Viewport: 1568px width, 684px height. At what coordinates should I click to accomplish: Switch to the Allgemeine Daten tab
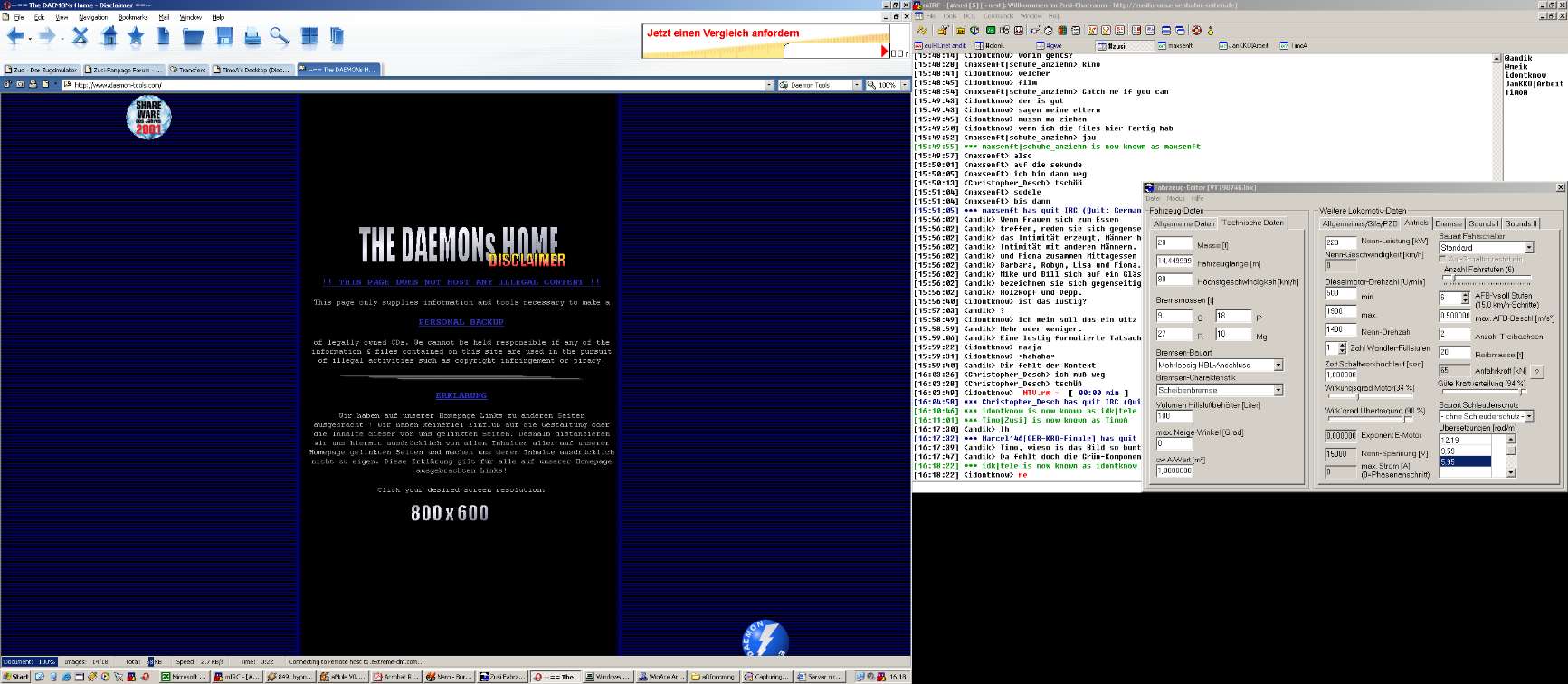[1183, 223]
